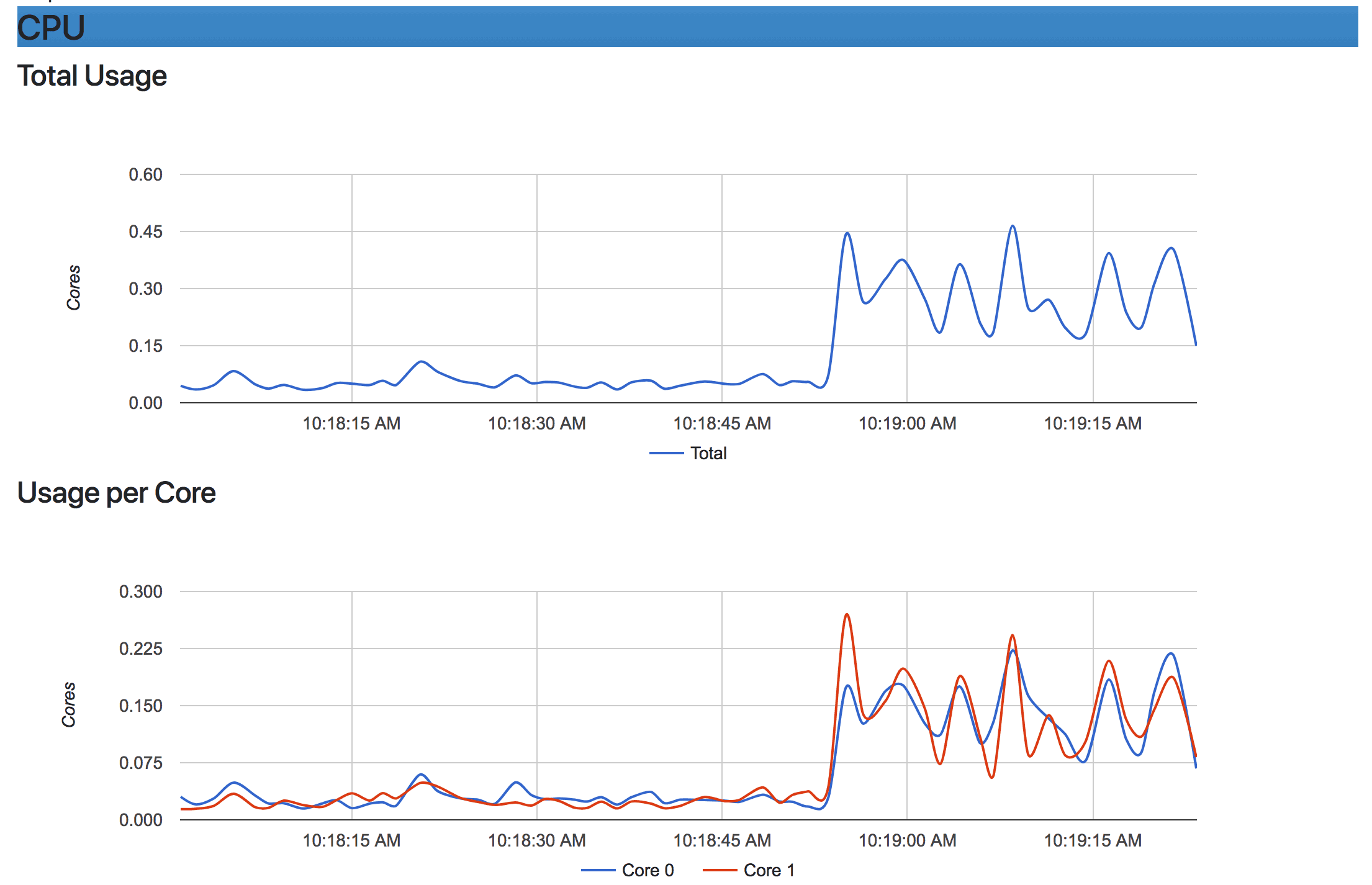The image size is (1372, 885).
Task: Click 10:18:15 AM label on Total Usage chart
Action: pyautogui.click(x=351, y=424)
